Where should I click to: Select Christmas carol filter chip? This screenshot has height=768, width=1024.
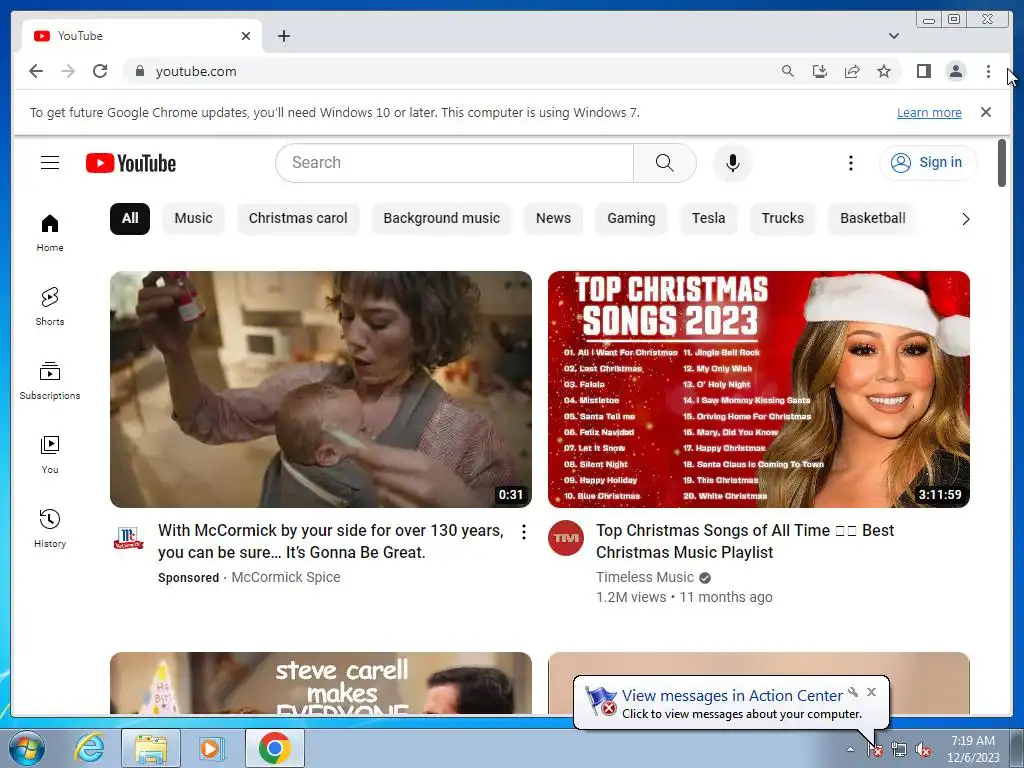298,218
